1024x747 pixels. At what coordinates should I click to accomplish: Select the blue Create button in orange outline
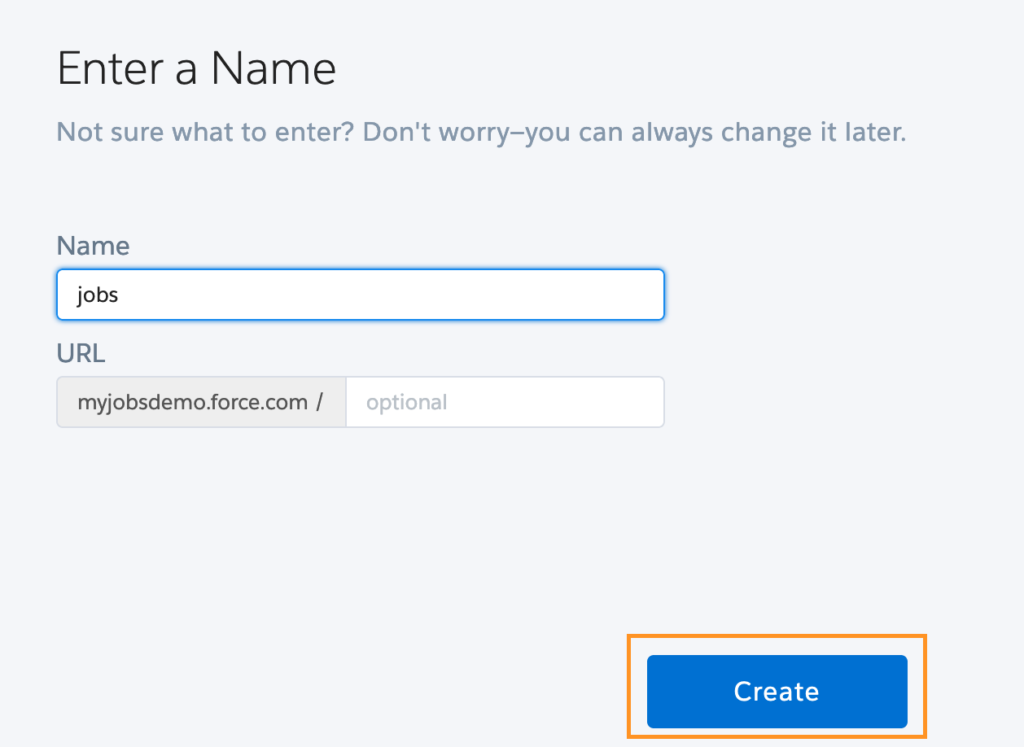[776, 691]
